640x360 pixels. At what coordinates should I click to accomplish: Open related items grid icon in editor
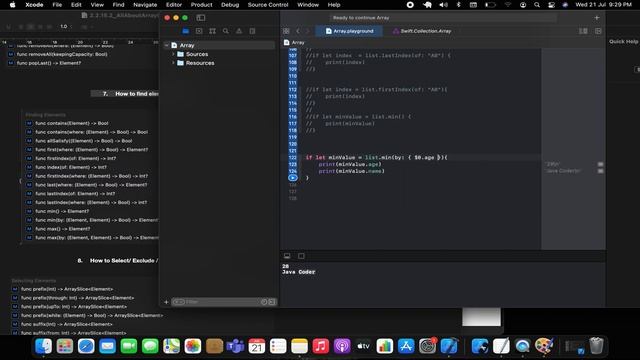[x=286, y=31]
